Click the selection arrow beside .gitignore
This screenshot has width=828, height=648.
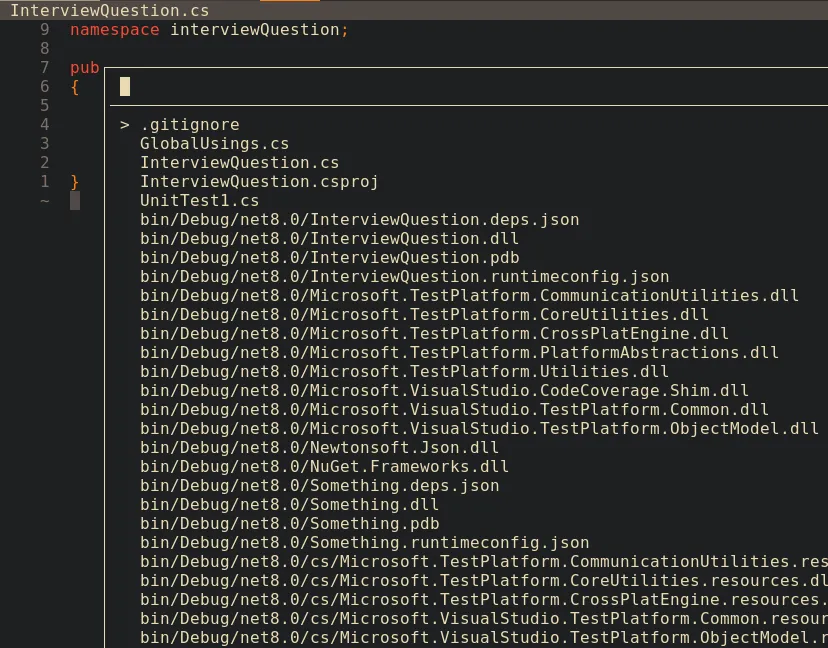coord(124,124)
